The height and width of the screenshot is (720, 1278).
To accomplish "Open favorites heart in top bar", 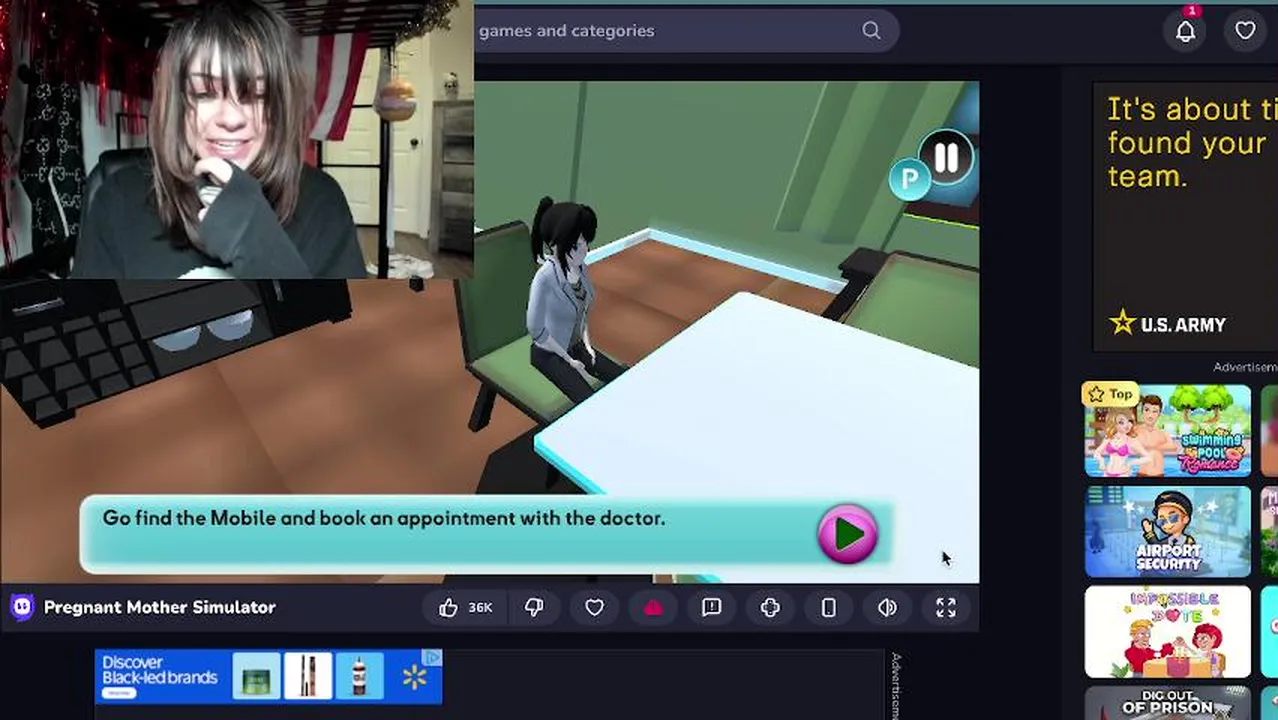I will [x=1245, y=31].
